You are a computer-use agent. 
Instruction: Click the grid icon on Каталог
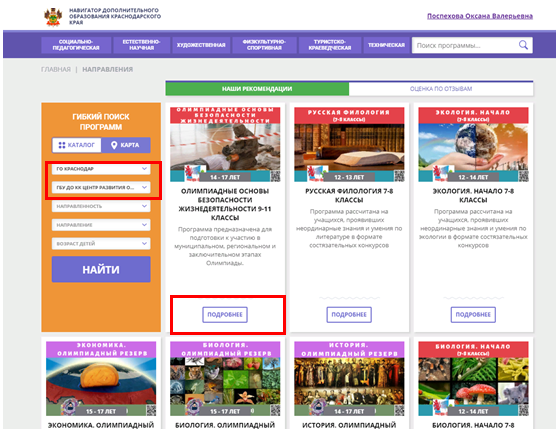tap(62, 145)
